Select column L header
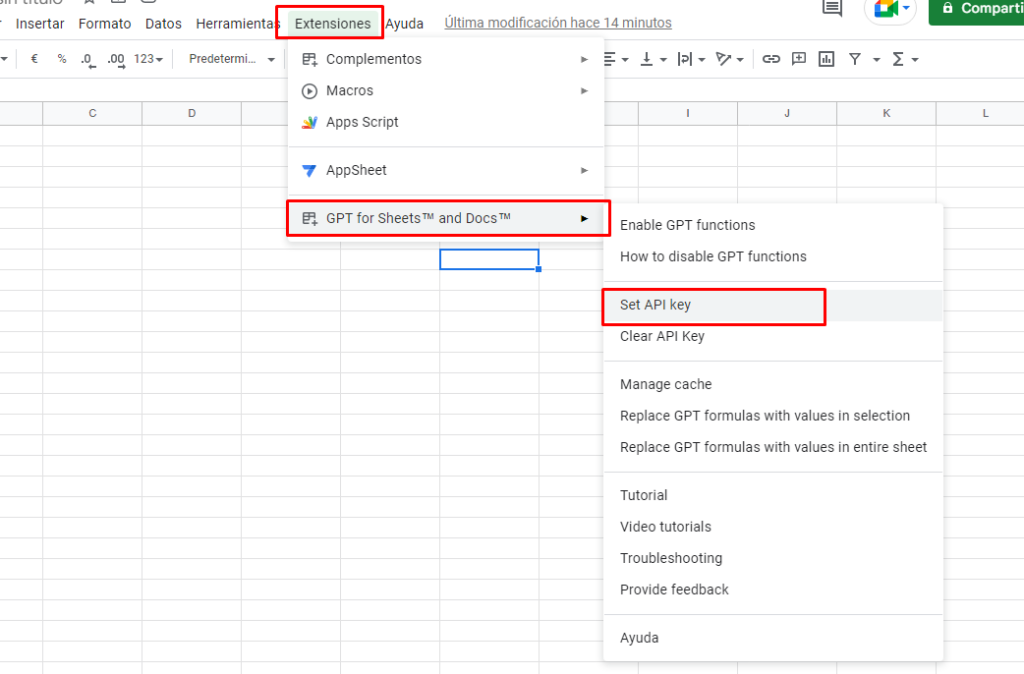The width and height of the screenshot is (1024, 674). tap(980, 113)
